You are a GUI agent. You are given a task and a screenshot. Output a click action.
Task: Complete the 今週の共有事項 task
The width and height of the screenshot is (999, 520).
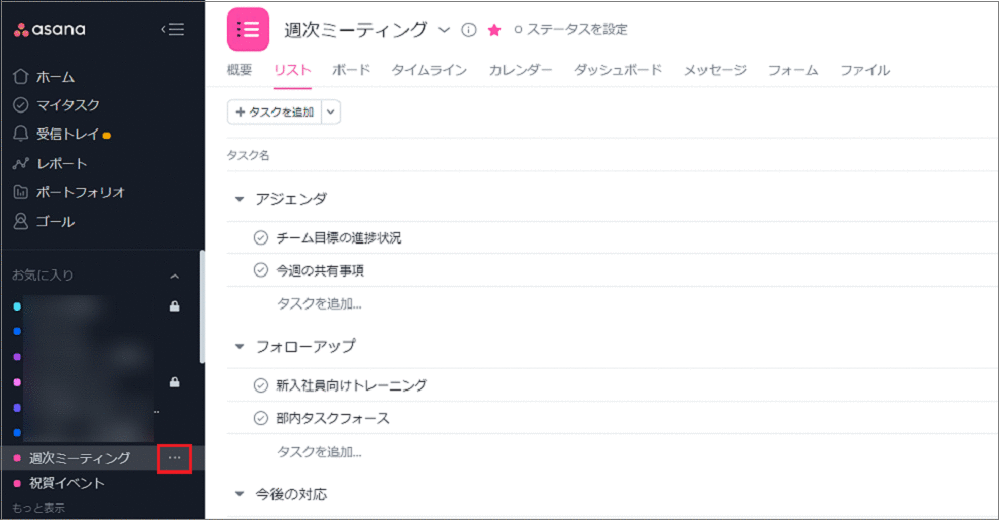pyautogui.click(x=261, y=270)
